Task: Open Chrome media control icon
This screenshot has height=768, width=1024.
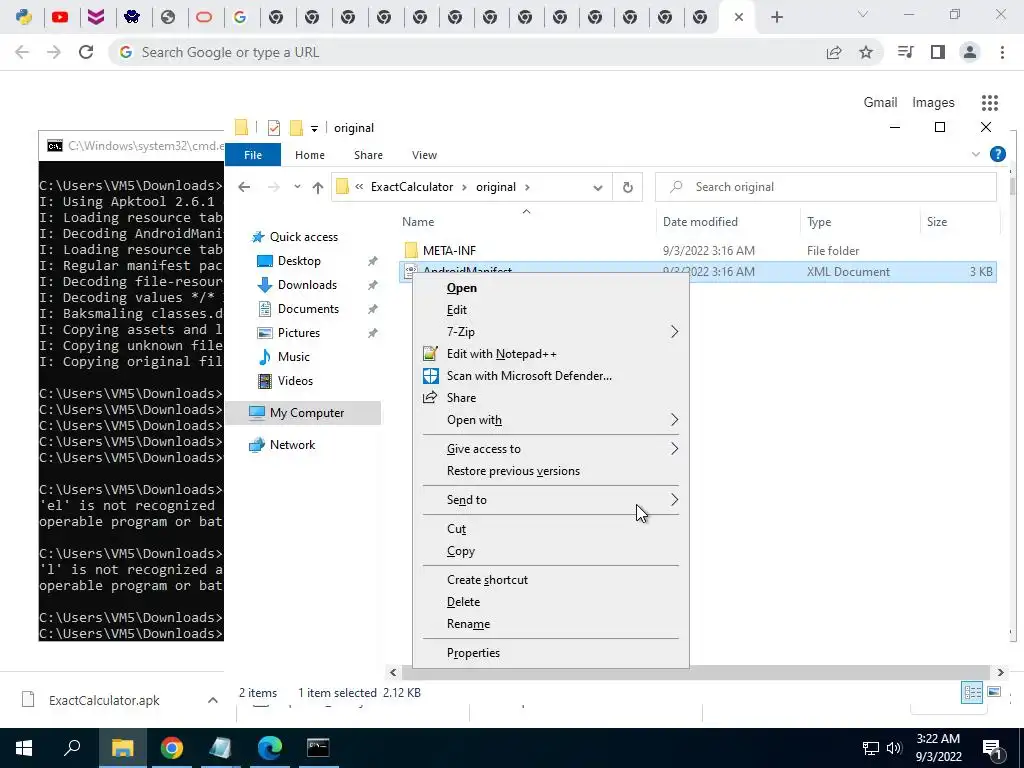Action: coord(905,52)
